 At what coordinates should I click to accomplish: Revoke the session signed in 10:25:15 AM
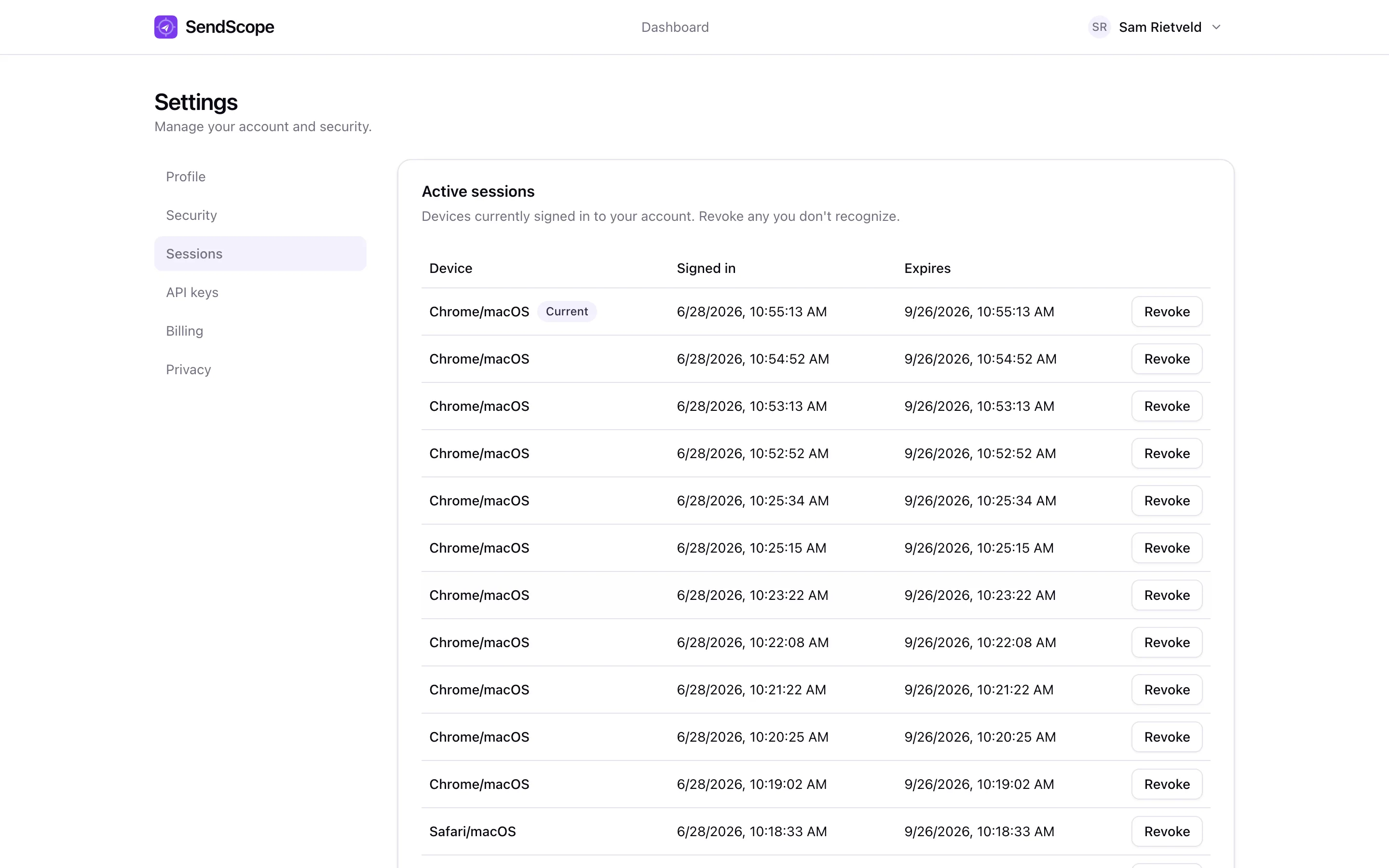1166,548
